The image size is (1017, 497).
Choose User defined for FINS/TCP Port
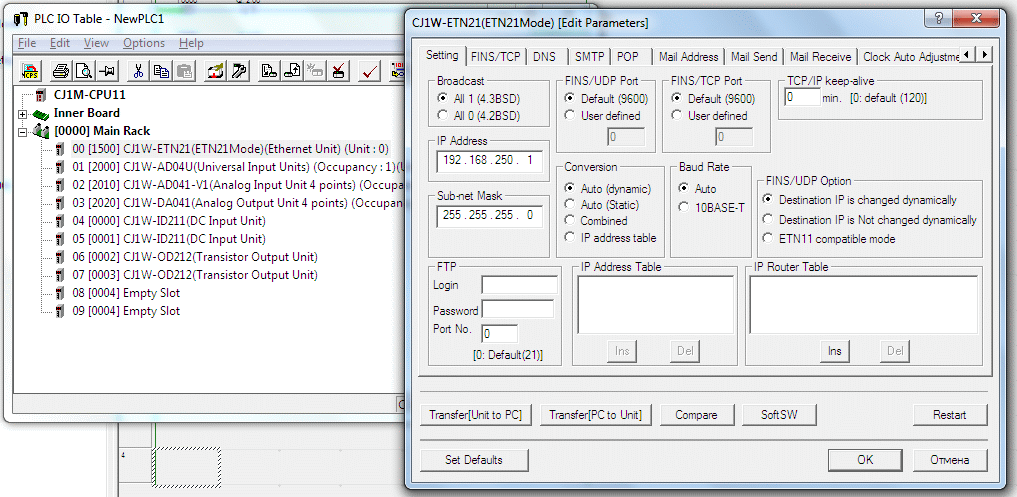click(676, 115)
